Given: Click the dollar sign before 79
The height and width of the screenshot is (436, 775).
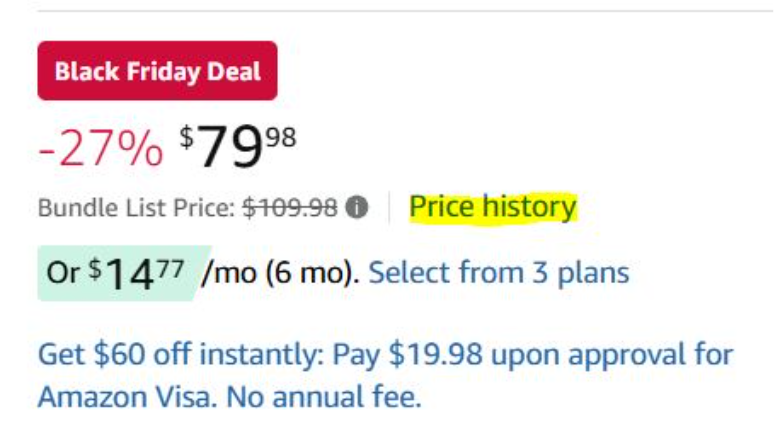Looking at the screenshot, I should 187,138.
